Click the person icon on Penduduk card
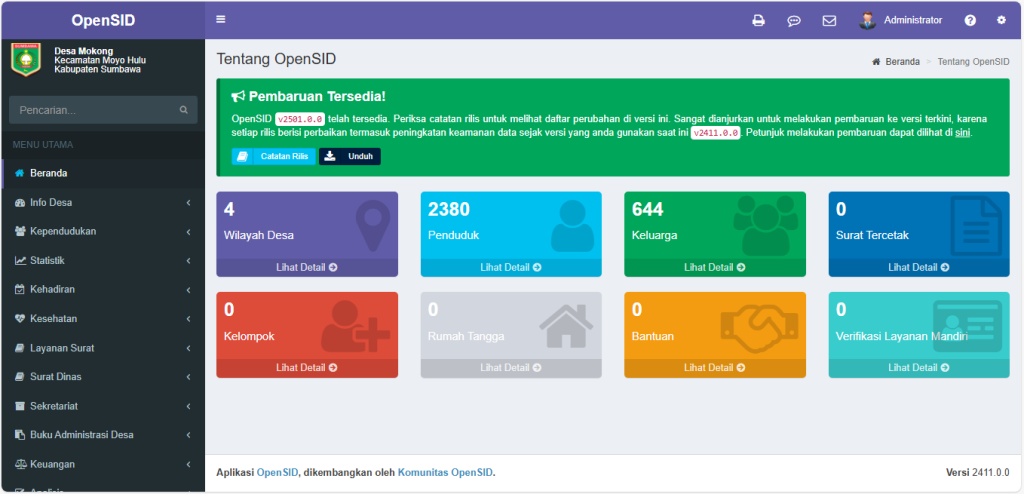 coord(573,225)
